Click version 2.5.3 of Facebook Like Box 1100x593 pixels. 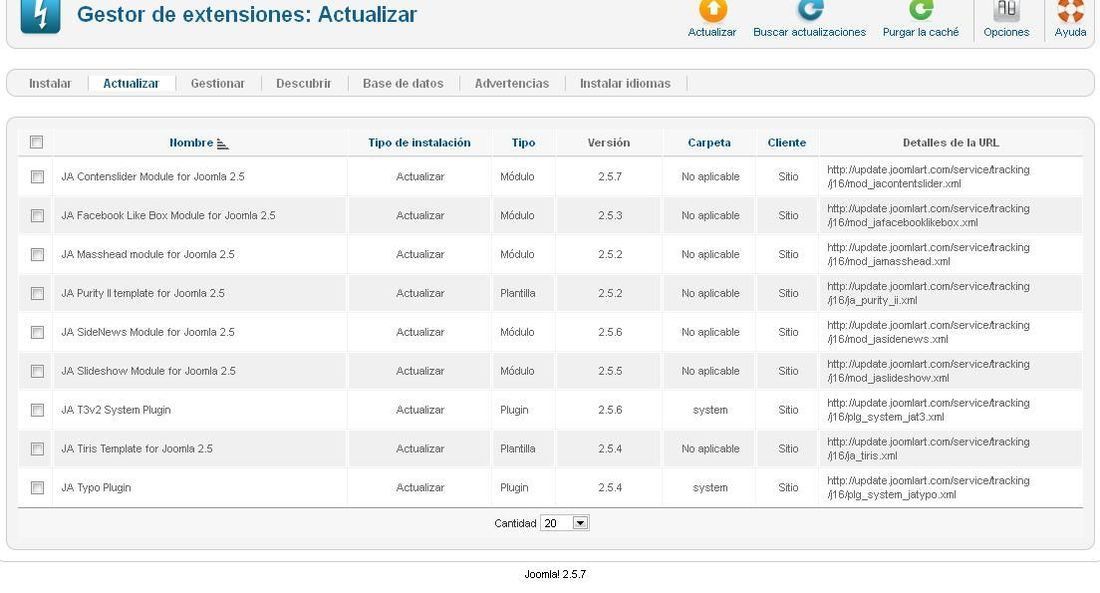point(610,215)
